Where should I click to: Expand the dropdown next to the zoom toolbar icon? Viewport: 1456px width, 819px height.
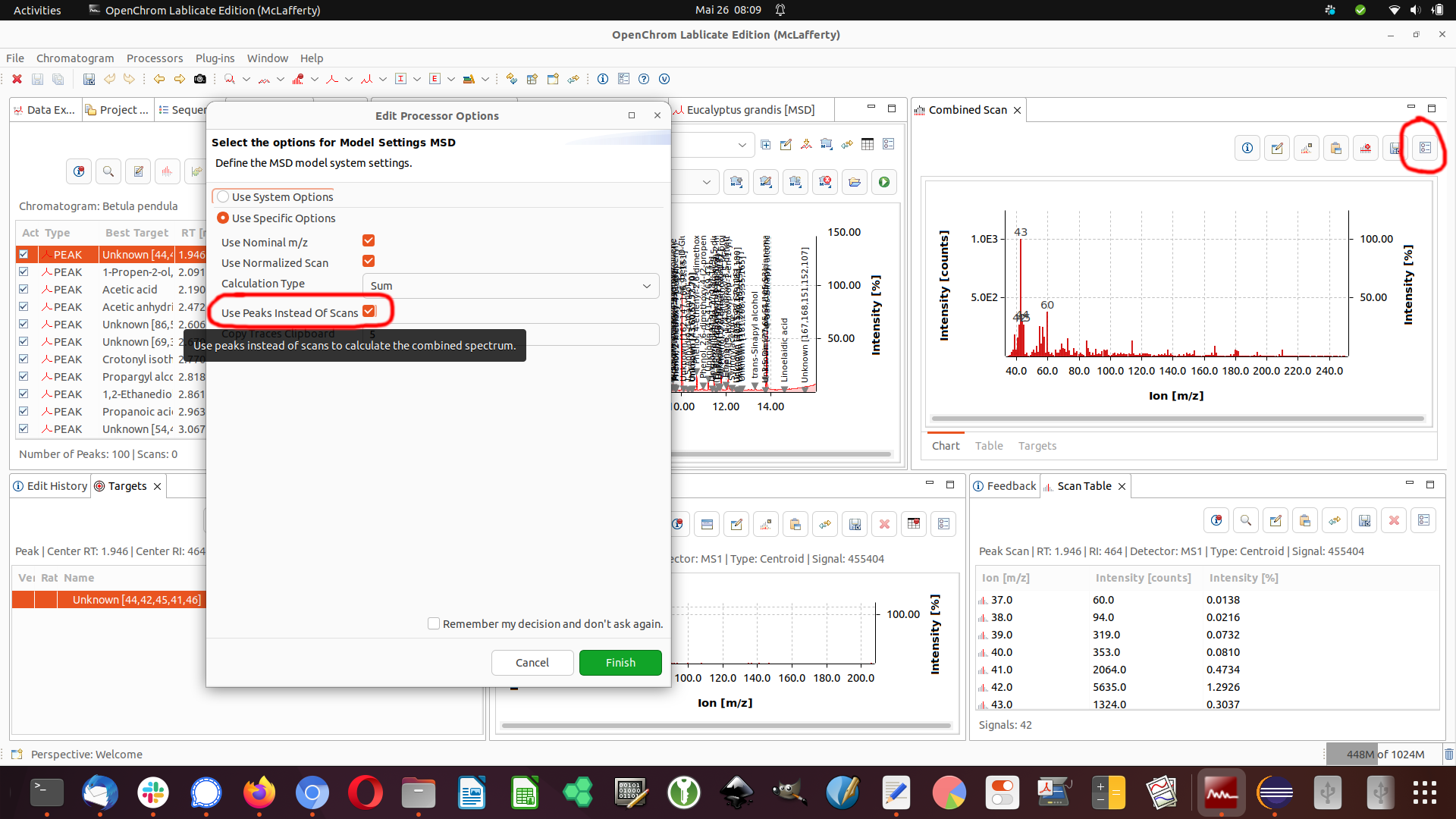pos(246,79)
